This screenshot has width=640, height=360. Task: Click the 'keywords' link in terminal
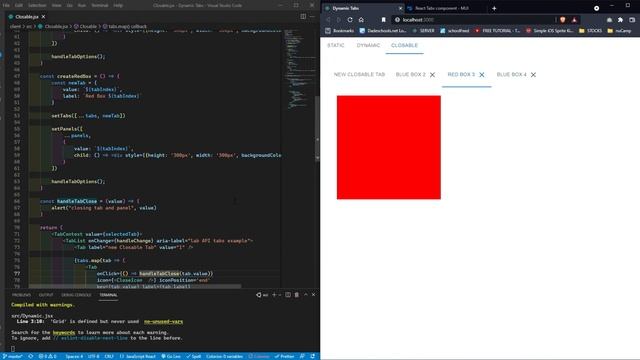pos(64,333)
